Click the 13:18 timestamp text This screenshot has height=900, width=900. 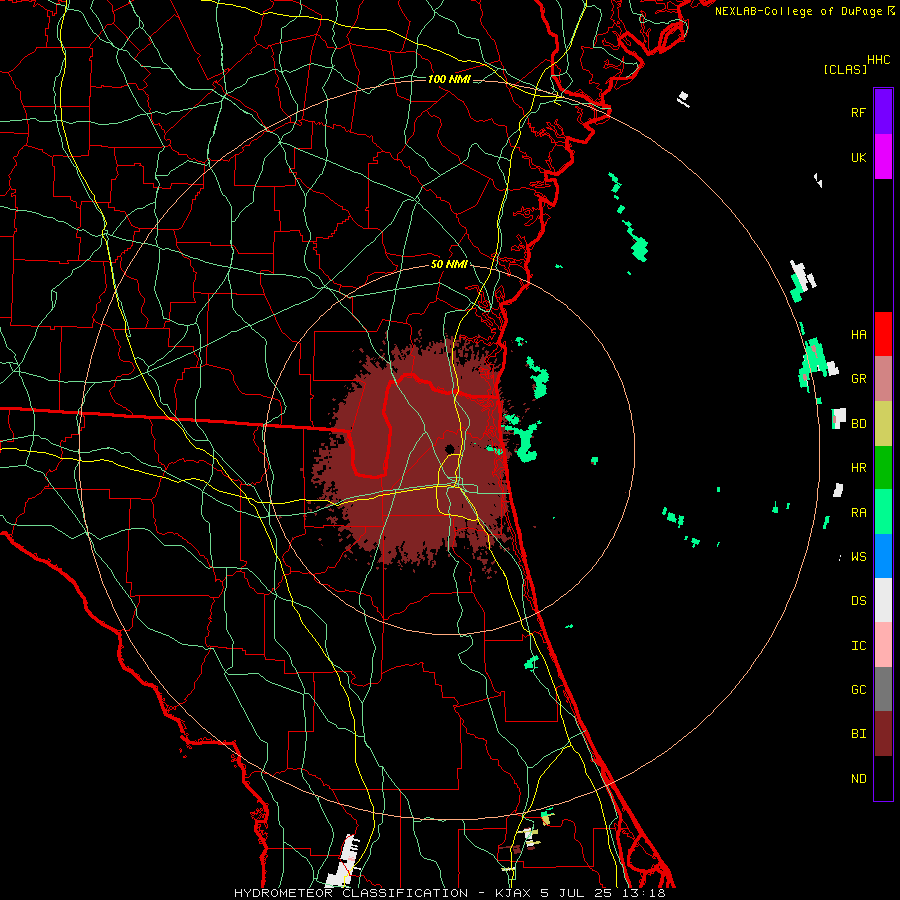(644, 893)
